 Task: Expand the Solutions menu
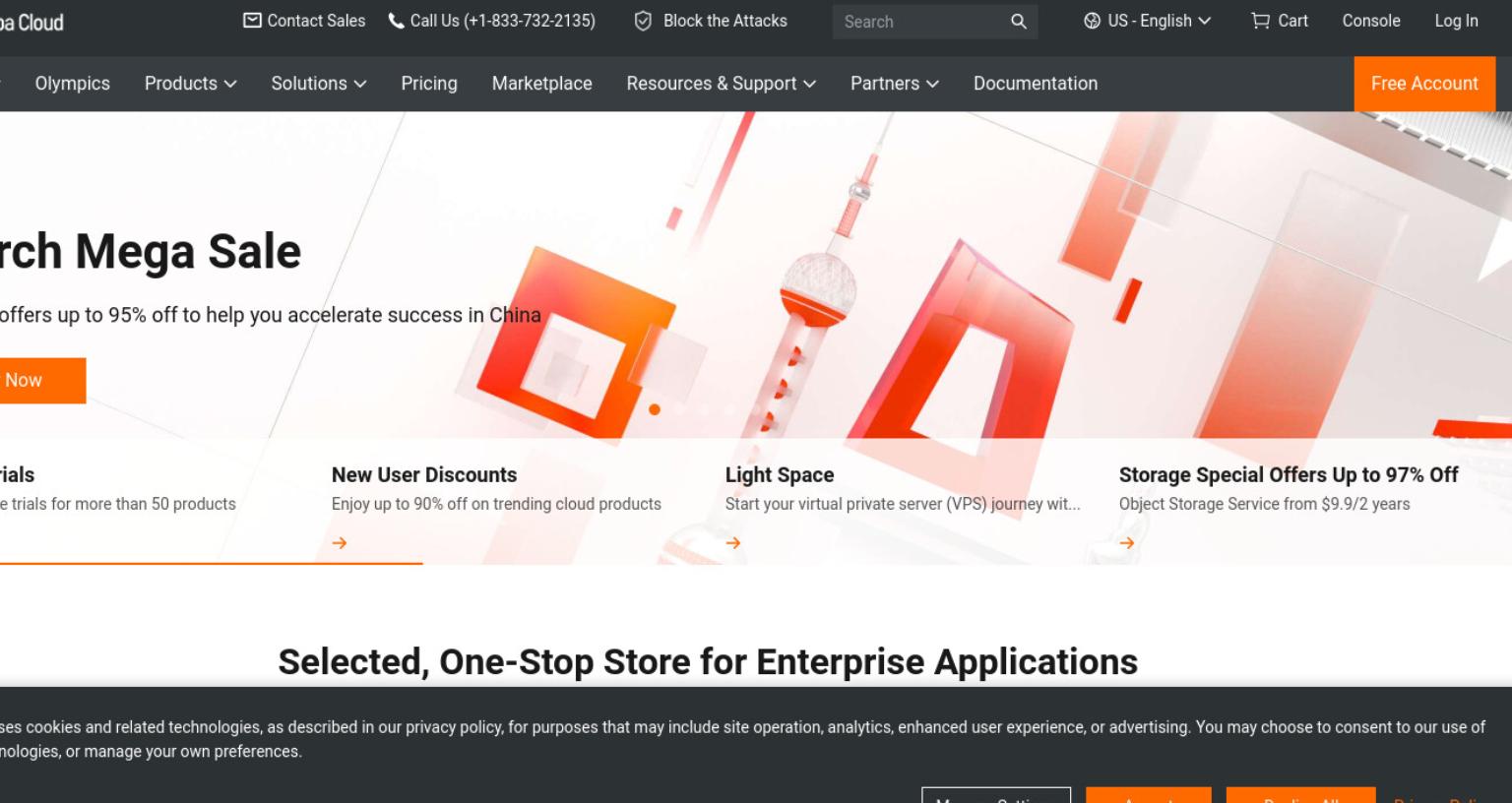pyautogui.click(x=319, y=84)
